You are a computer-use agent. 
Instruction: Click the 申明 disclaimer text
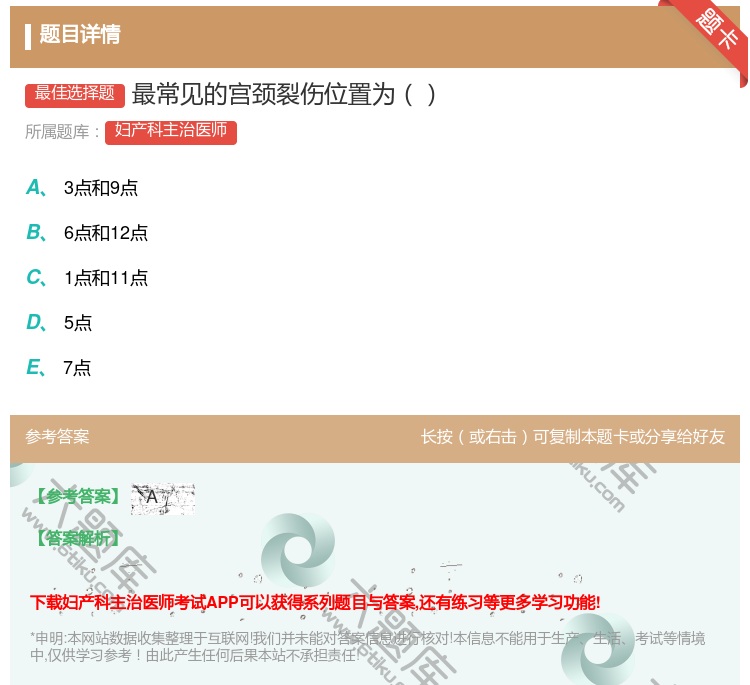[x=367, y=647]
